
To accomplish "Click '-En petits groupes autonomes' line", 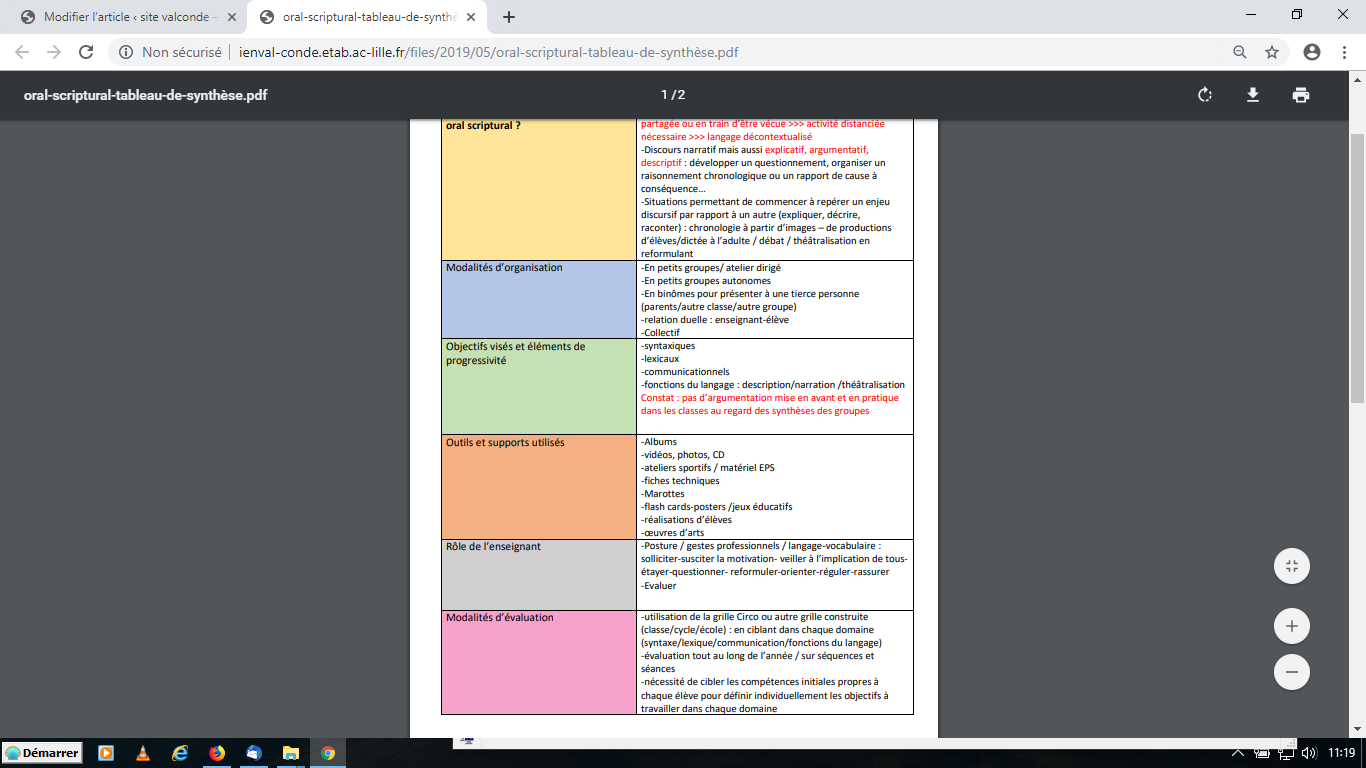I will 706,281.
